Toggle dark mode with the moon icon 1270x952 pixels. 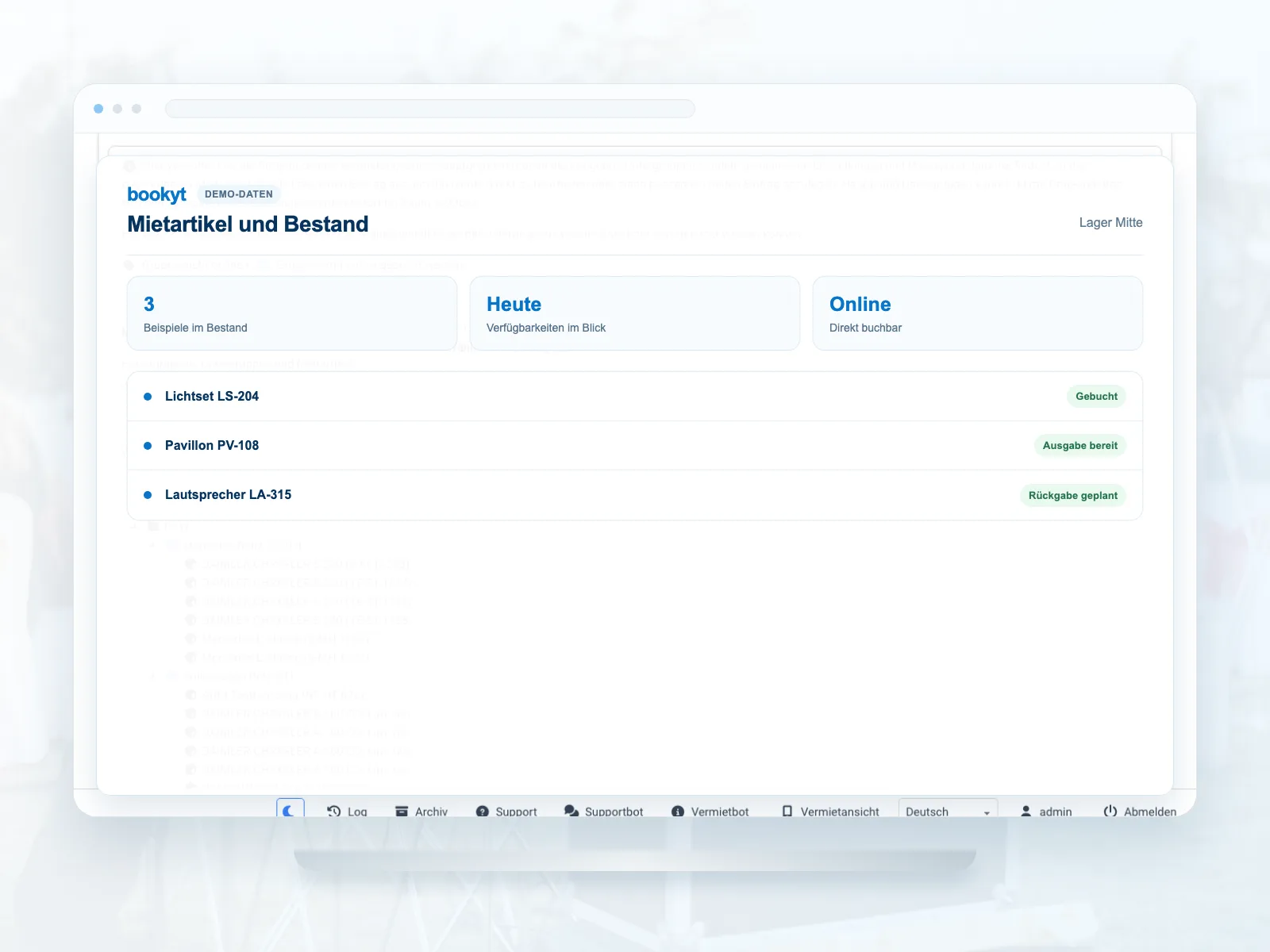pyautogui.click(x=291, y=809)
